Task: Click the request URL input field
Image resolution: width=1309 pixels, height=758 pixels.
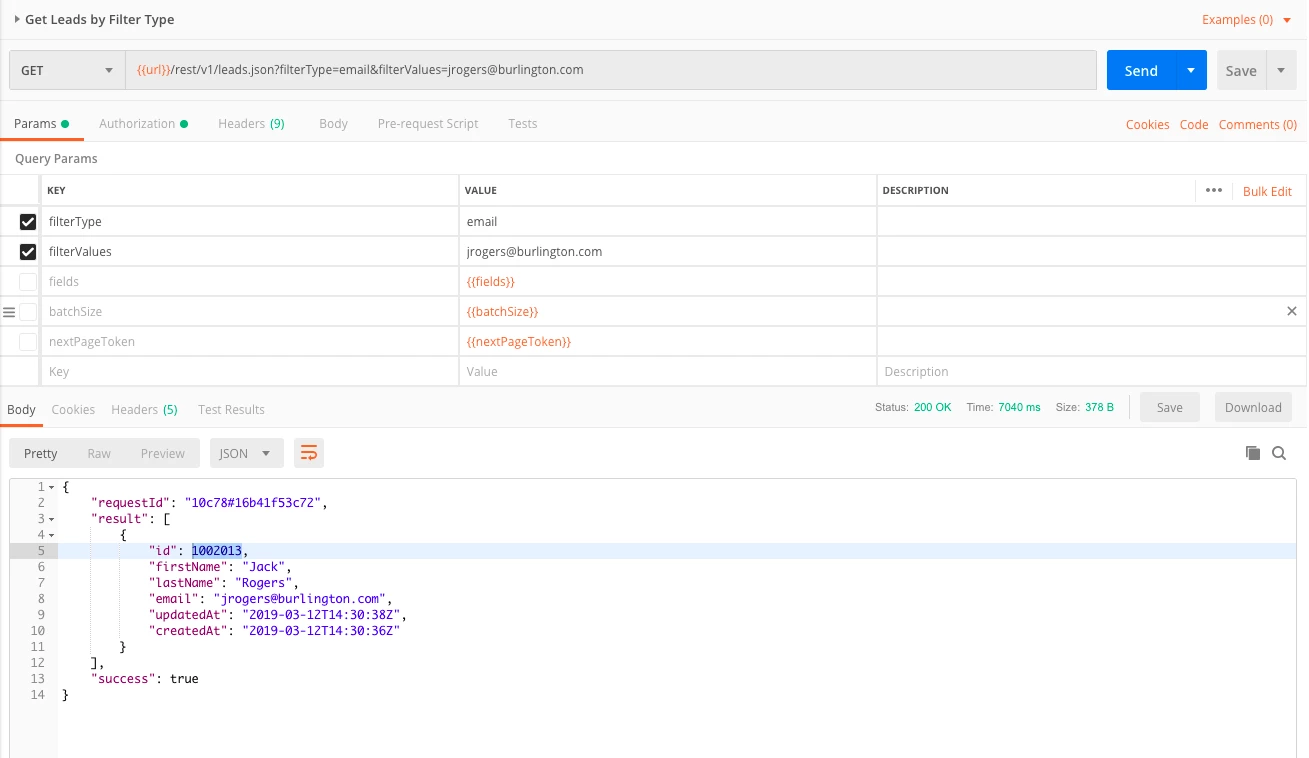Action: tap(611, 70)
